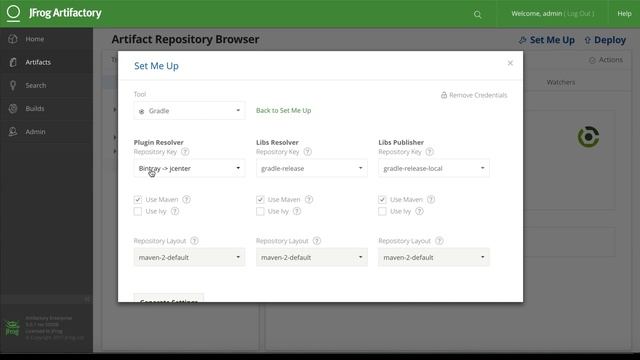This screenshot has height=360, width=640.
Task: Click help icon next to Libs Resolver Use Maven
Action: [309, 200]
